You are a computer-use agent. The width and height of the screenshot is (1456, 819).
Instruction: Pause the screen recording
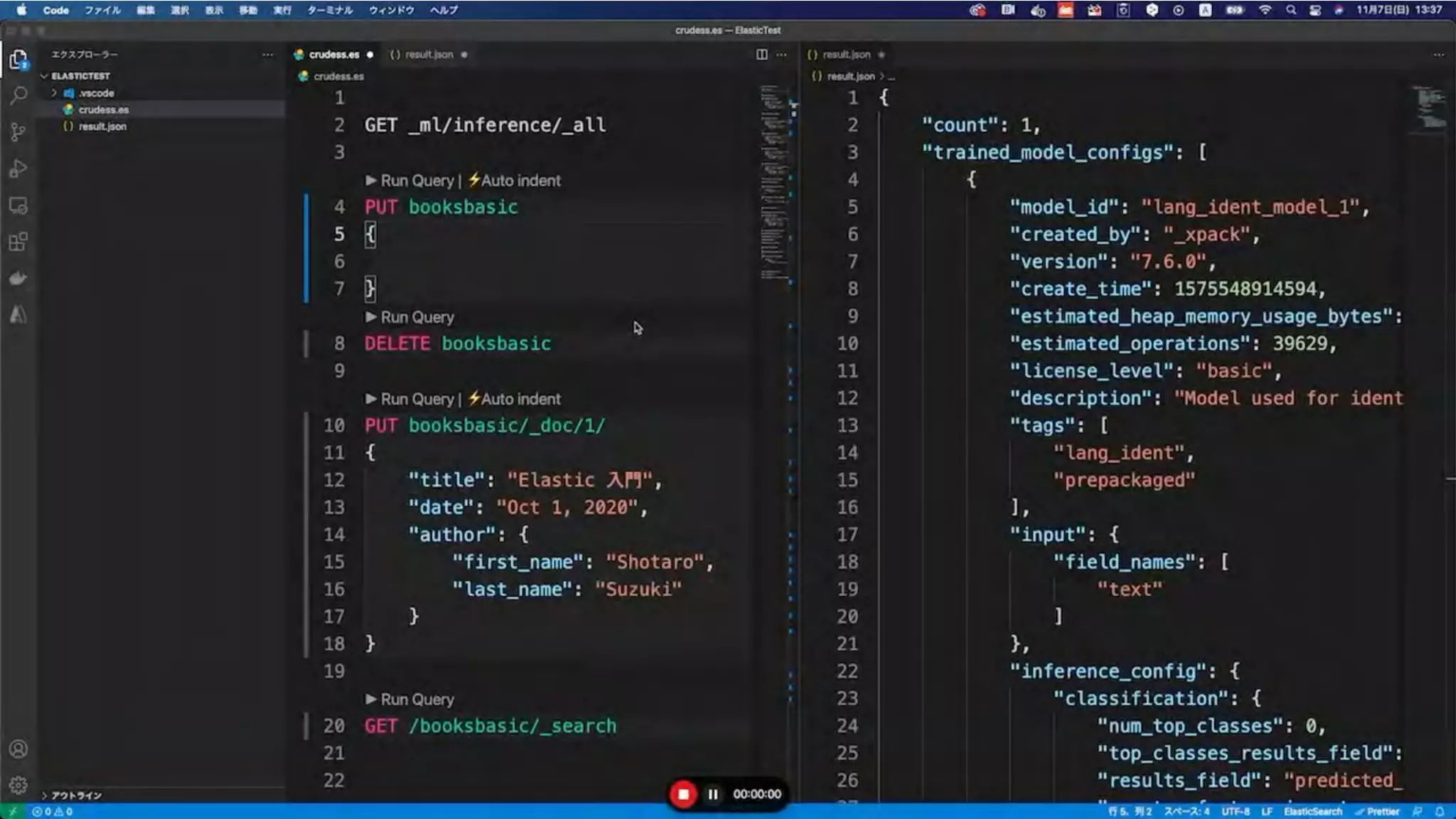(713, 794)
